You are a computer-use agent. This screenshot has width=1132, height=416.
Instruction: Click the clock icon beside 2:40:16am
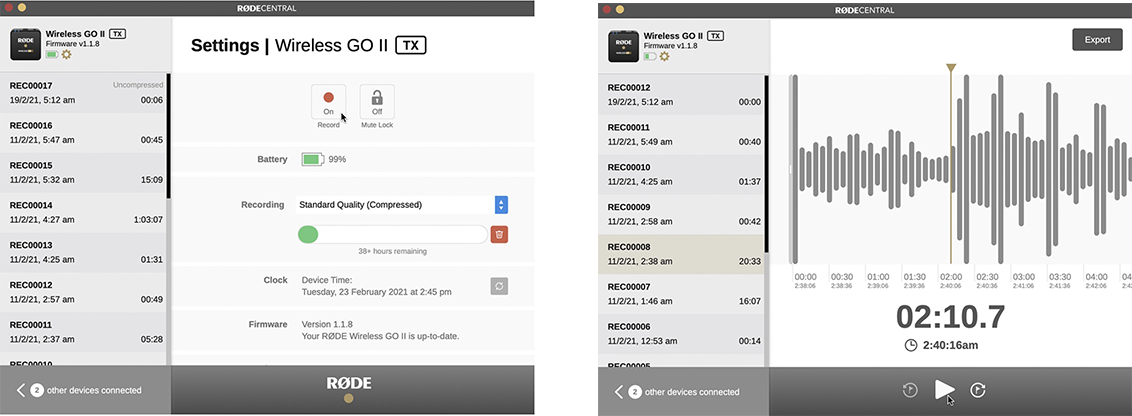click(910, 345)
